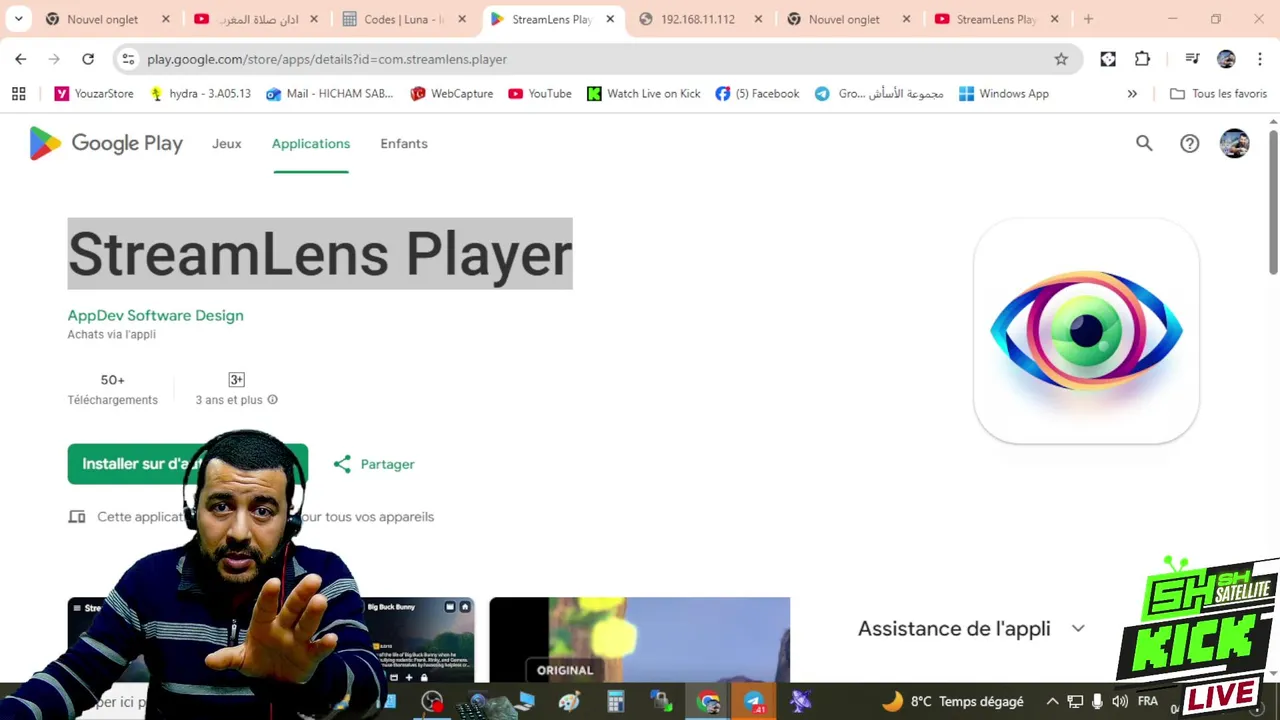Click the StreamLens Player eye app icon
Screen dimensions: 1280x720
pyautogui.click(x=1086, y=331)
